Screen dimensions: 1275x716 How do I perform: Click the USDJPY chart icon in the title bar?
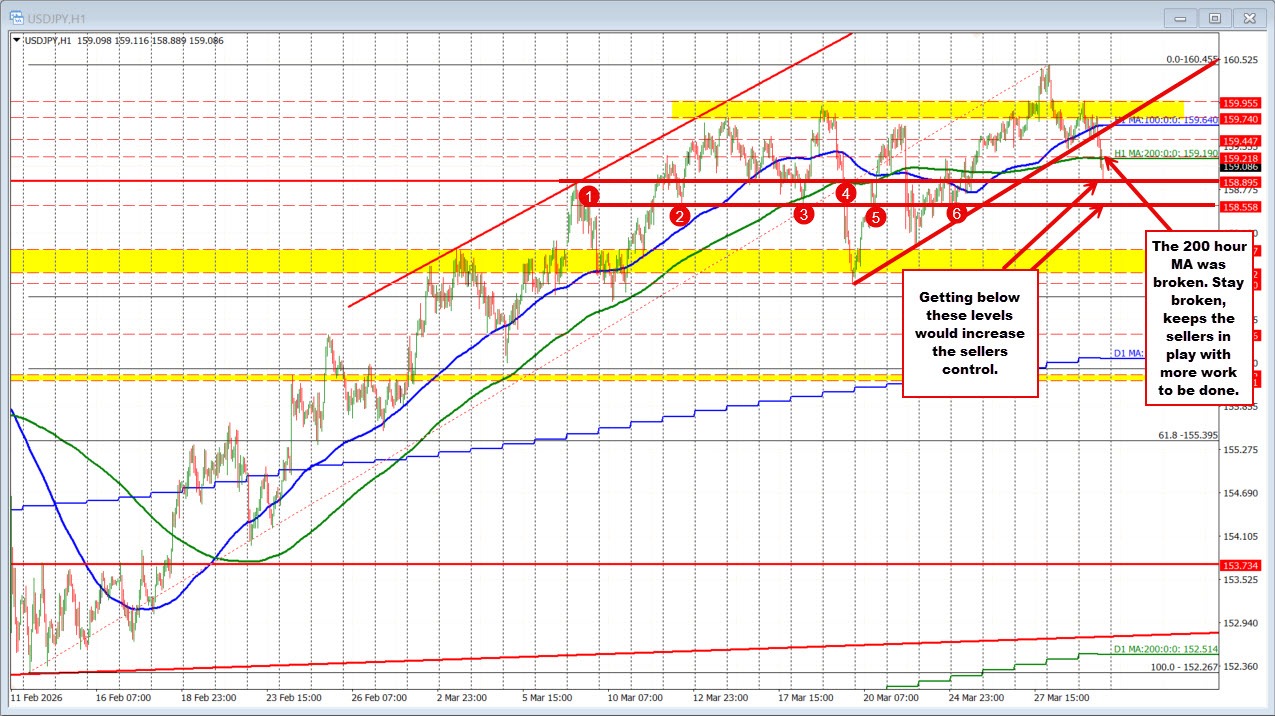click(18, 17)
